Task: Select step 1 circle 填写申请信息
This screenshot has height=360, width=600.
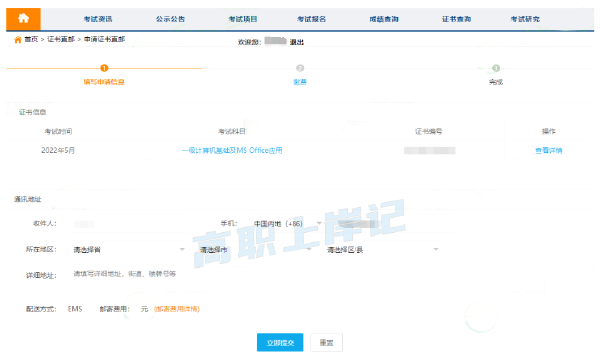Action: pyautogui.click(x=104, y=68)
